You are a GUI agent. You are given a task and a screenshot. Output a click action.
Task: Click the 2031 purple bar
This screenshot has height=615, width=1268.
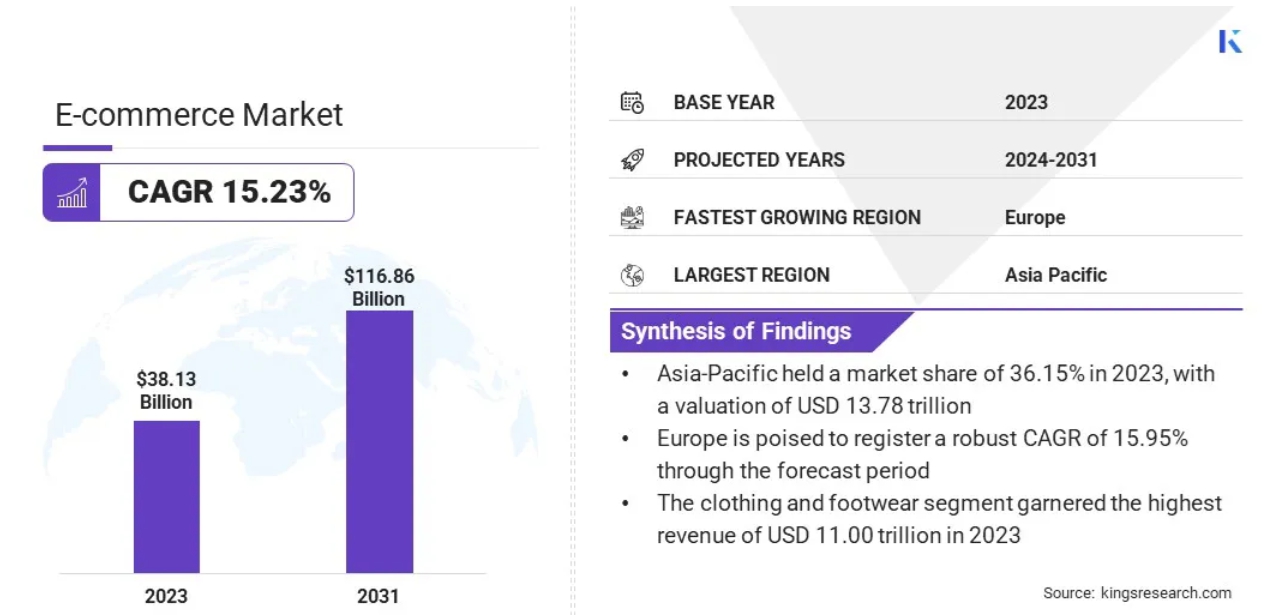(379, 441)
